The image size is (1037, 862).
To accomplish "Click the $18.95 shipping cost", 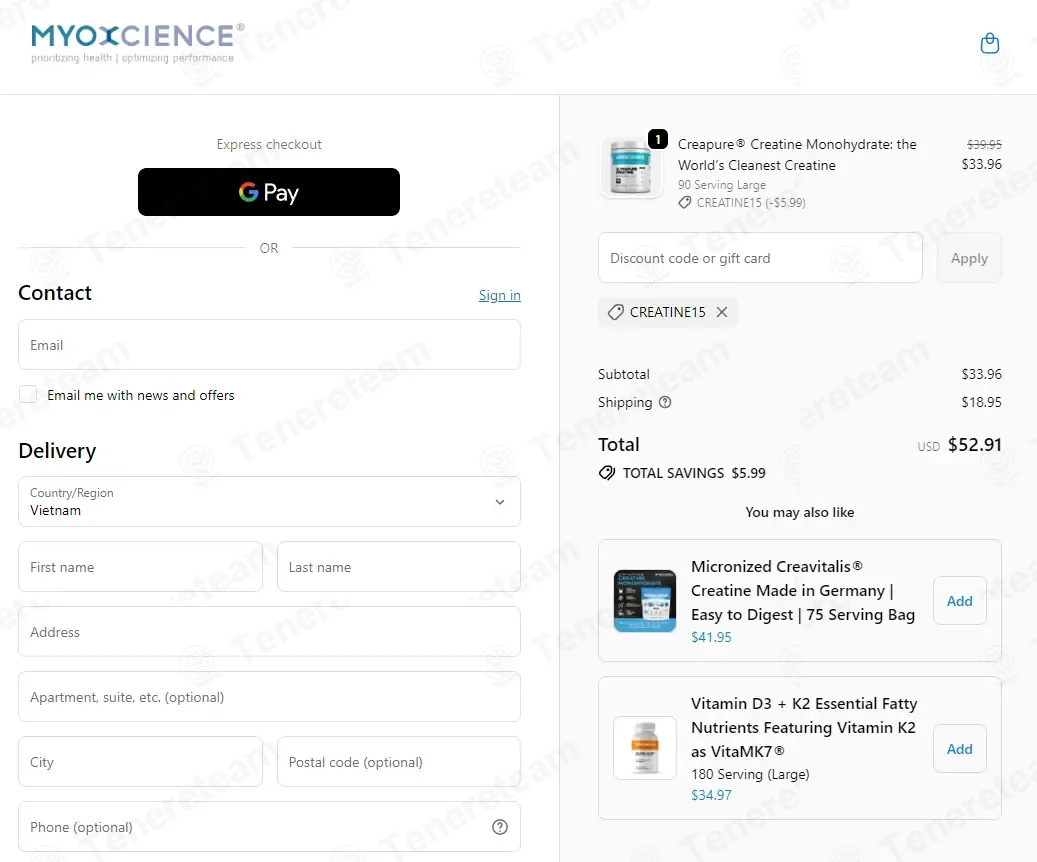I will [981, 402].
